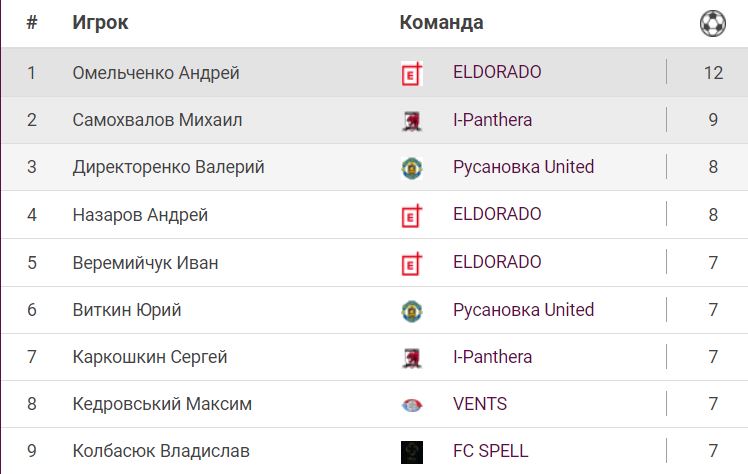Click the Игрок column header
This screenshot has width=748, height=474.
click(100, 22)
